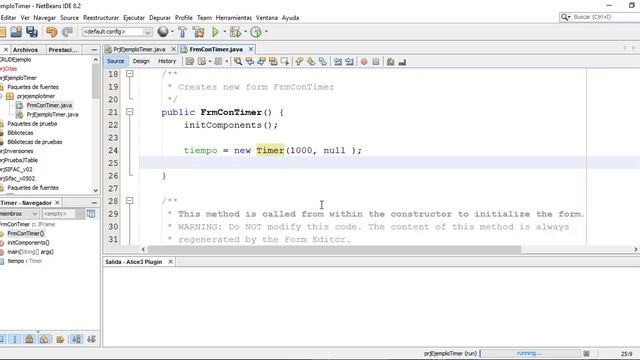Switch to the Source view
This screenshot has width=640, height=360.
(x=116, y=61)
